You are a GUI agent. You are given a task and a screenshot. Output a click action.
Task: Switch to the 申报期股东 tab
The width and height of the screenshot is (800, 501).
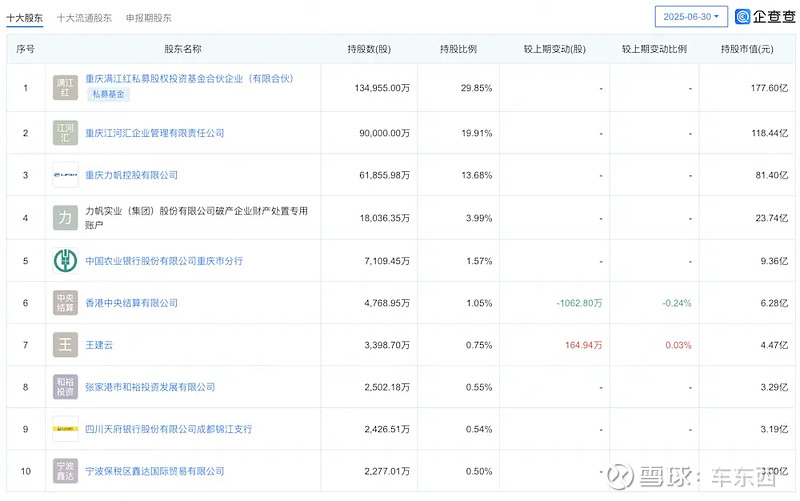148,18
